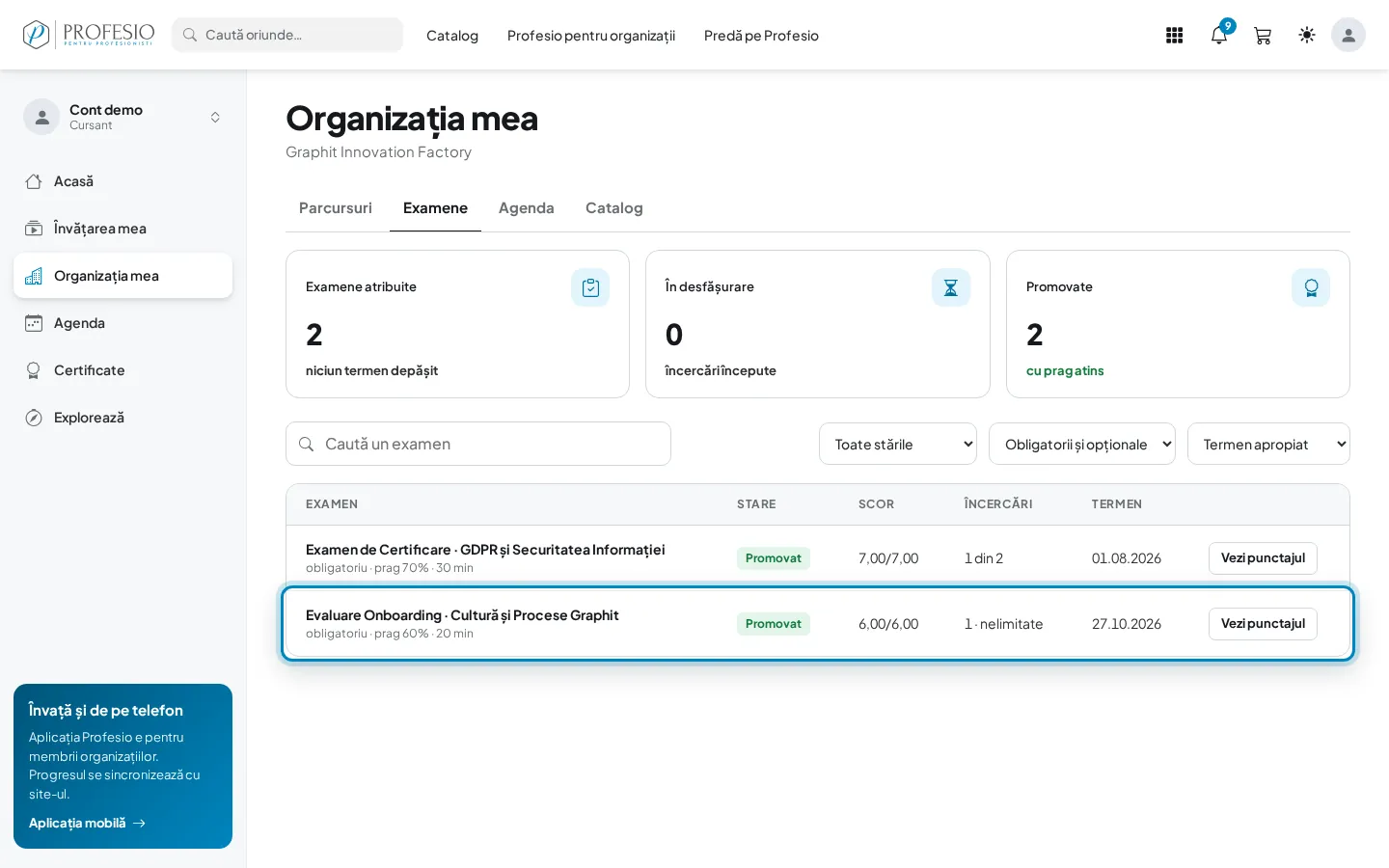This screenshot has width=1389, height=868.
Task: Click Promovat badge in GDPR row
Action: point(774,558)
